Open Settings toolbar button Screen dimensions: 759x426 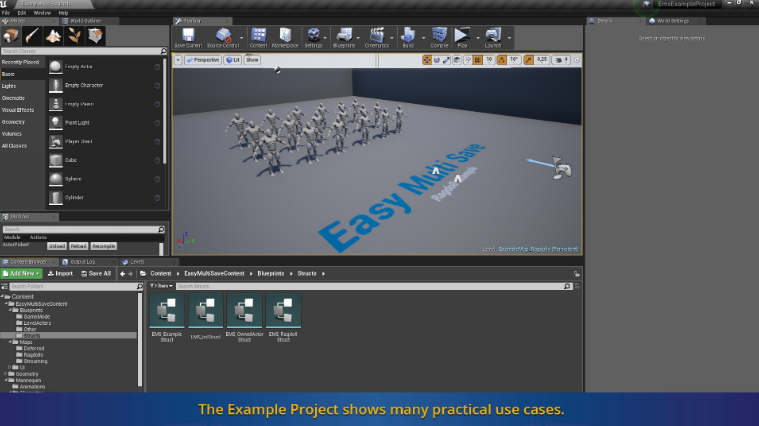(x=313, y=38)
